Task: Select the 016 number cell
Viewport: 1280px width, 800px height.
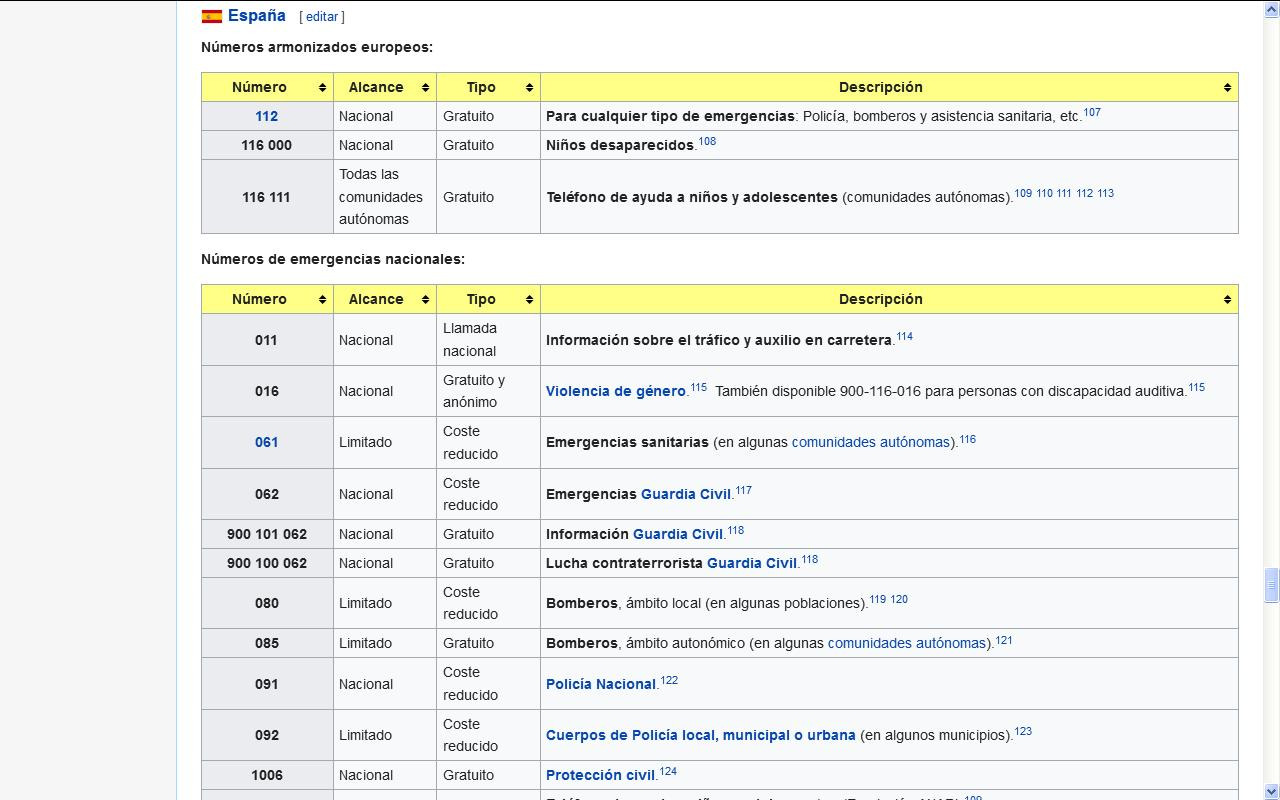Action: click(267, 391)
